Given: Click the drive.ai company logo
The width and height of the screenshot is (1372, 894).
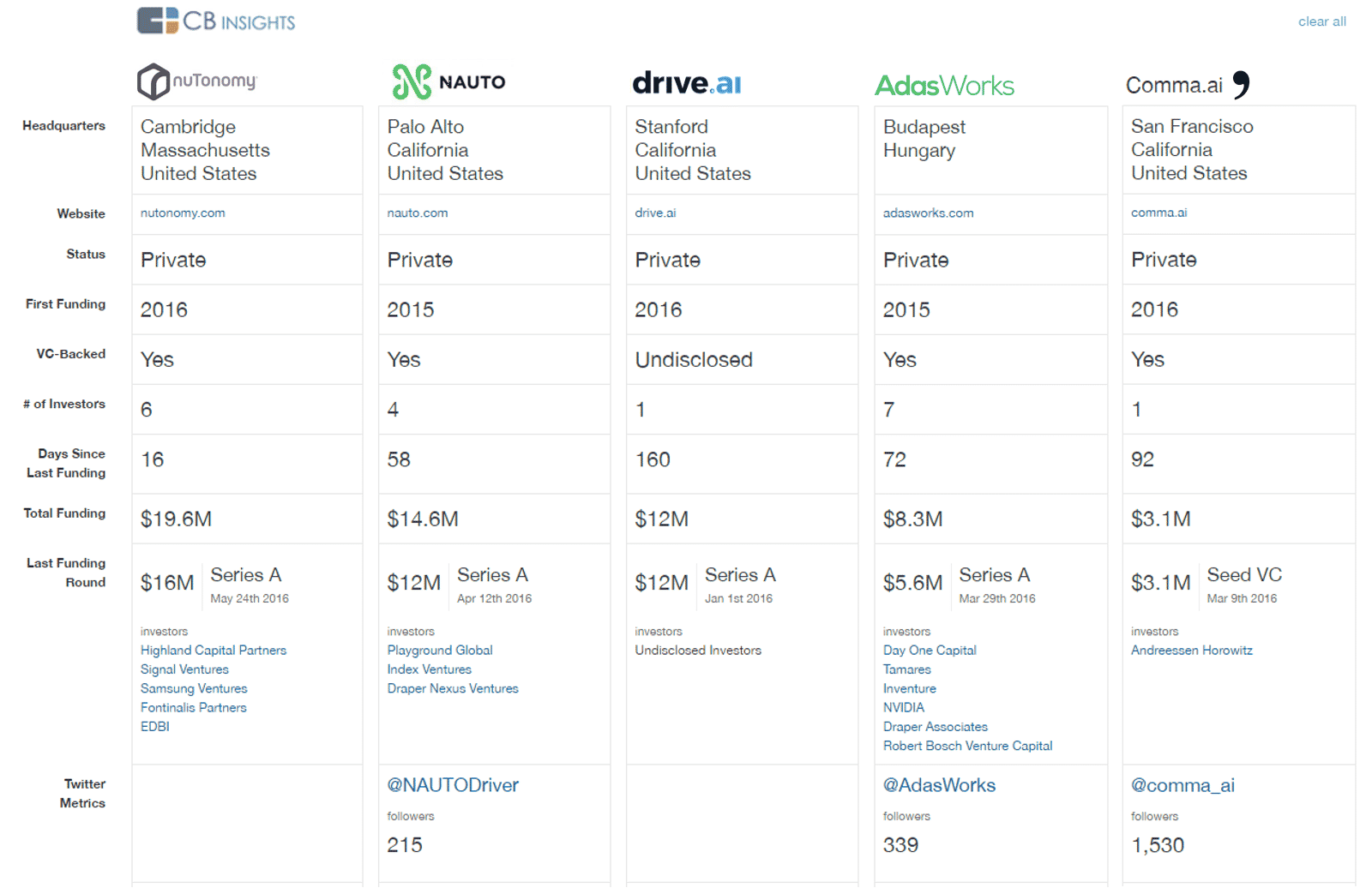Looking at the screenshot, I should point(687,83).
